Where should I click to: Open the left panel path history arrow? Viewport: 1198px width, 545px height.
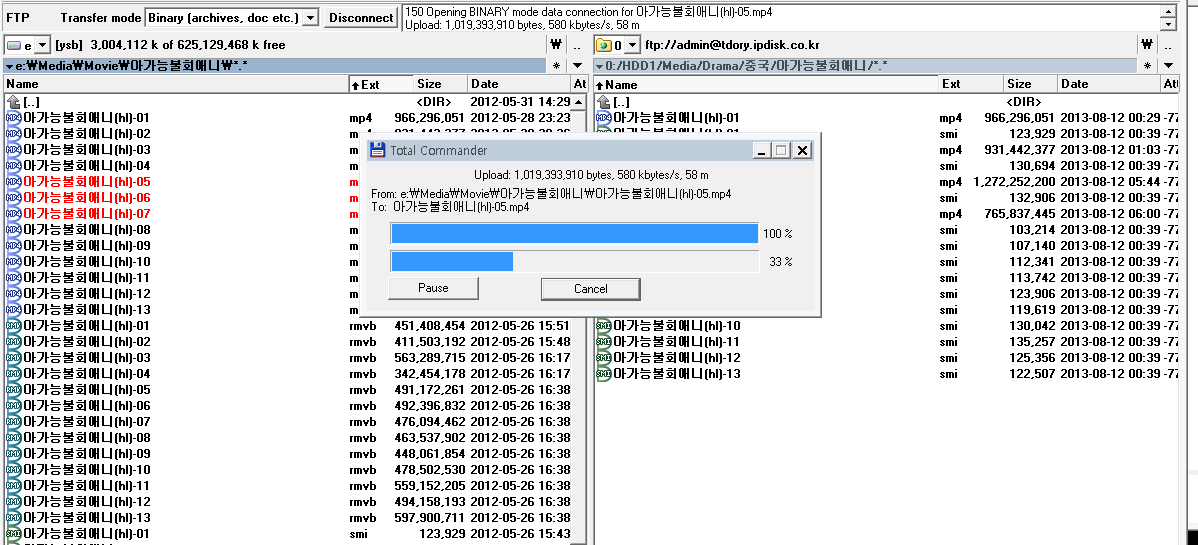point(578,66)
